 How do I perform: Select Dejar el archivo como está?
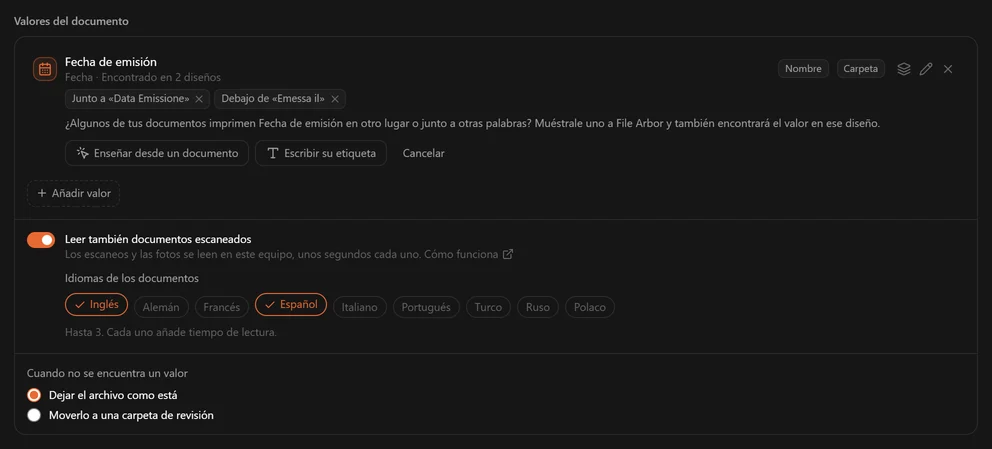[34, 395]
